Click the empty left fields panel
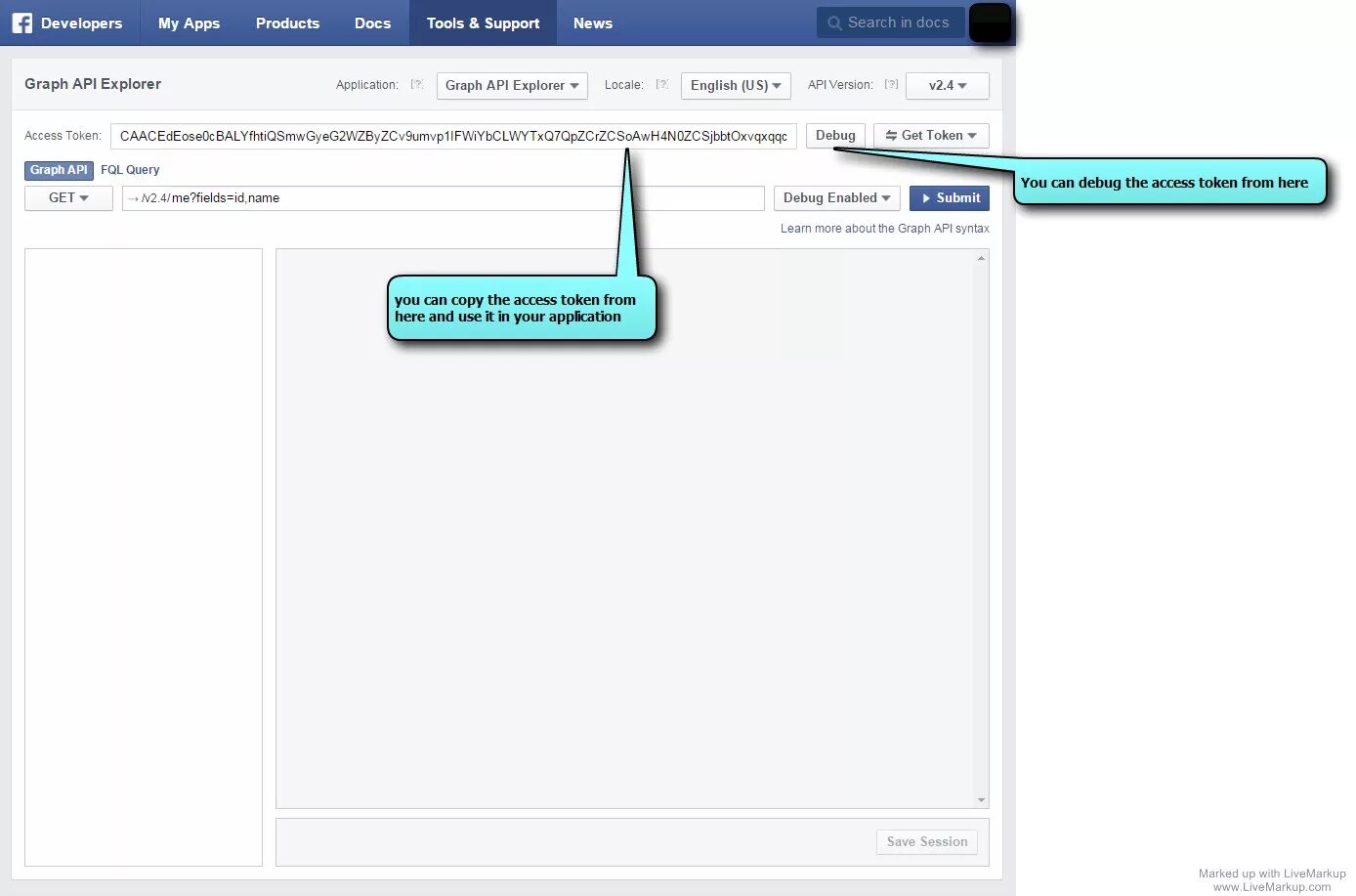The height and width of the screenshot is (896, 1356). pos(144,557)
